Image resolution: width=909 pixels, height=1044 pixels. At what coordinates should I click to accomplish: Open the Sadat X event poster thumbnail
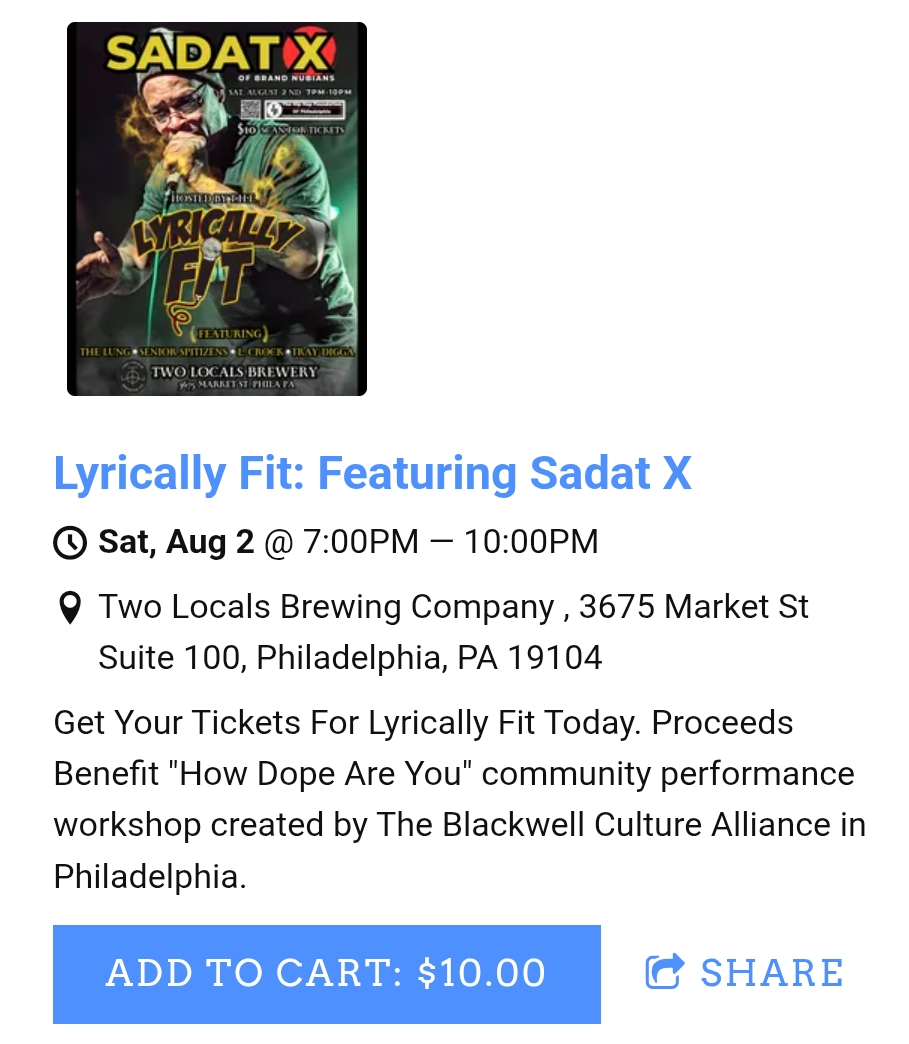click(217, 209)
